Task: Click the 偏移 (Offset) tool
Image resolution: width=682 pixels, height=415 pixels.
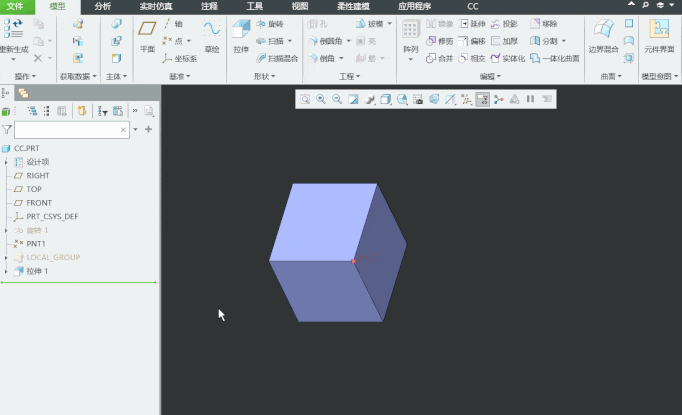Action: click(472, 41)
